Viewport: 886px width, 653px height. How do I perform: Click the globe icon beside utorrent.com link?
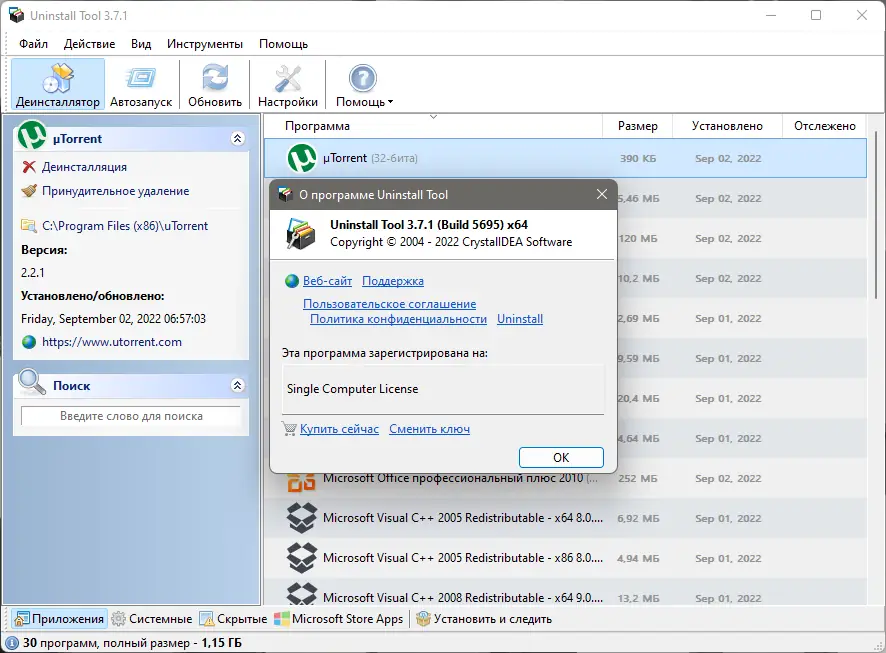(x=29, y=342)
